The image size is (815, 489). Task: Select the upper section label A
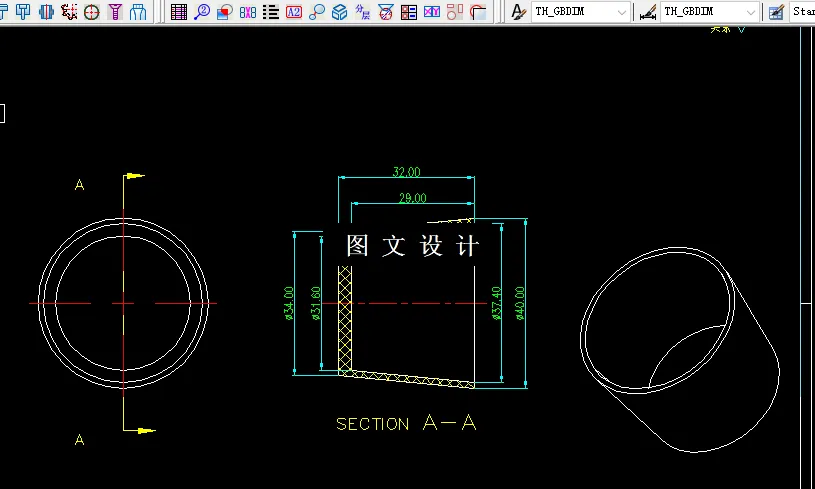tap(80, 184)
